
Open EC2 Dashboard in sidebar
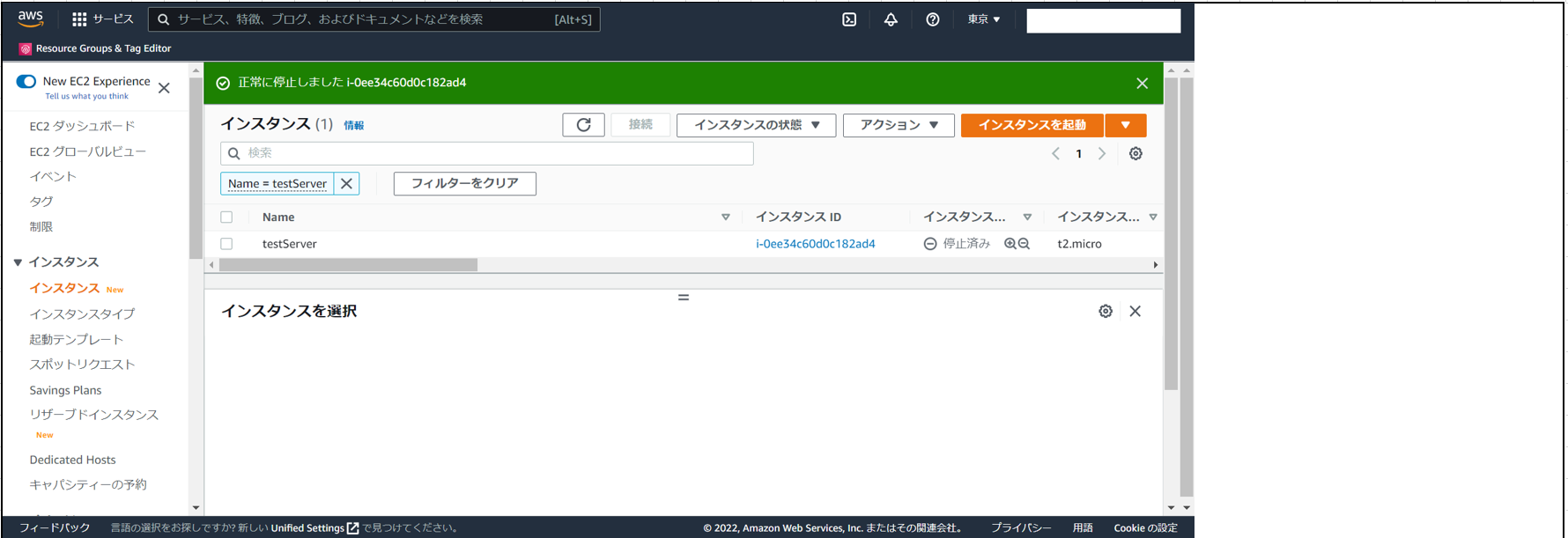coord(82,126)
